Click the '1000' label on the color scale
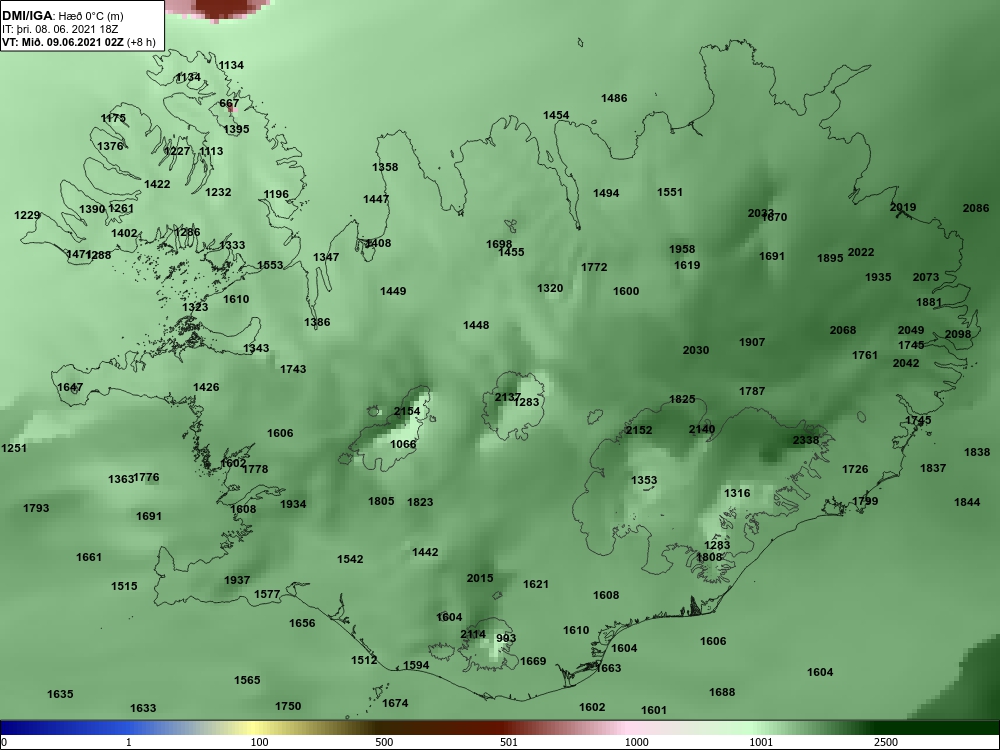This screenshot has height=750, width=1000. pyautogui.click(x=636, y=742)
